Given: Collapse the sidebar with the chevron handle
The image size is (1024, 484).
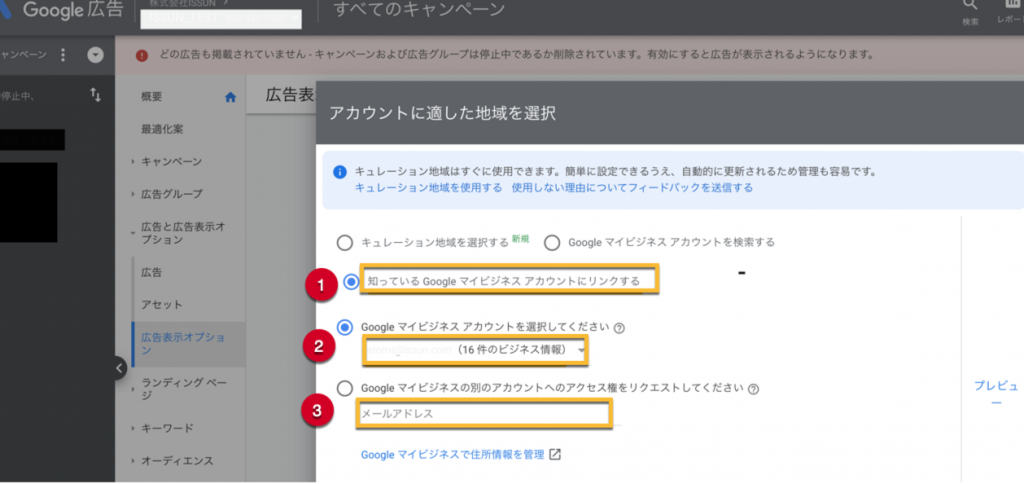Looking at the screenshot, I should pyautogui.click(x=119, y=368).
